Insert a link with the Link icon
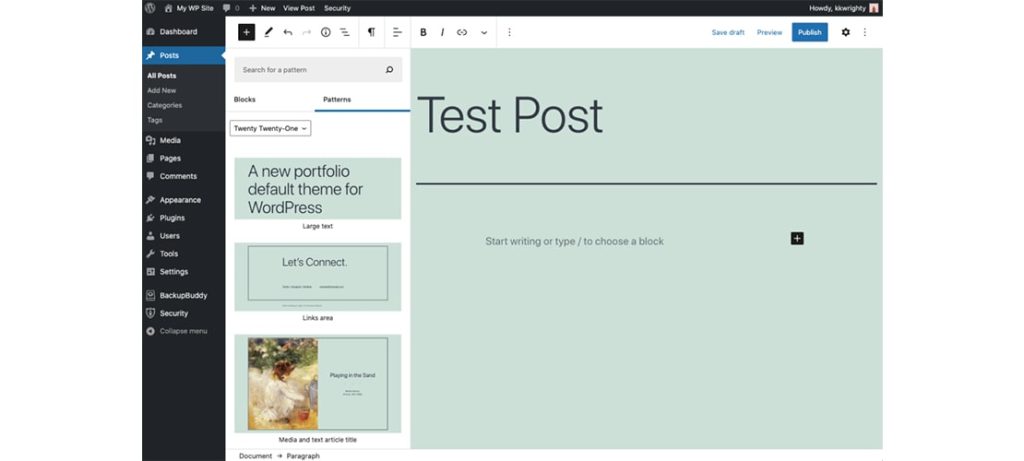 point(462,32)
